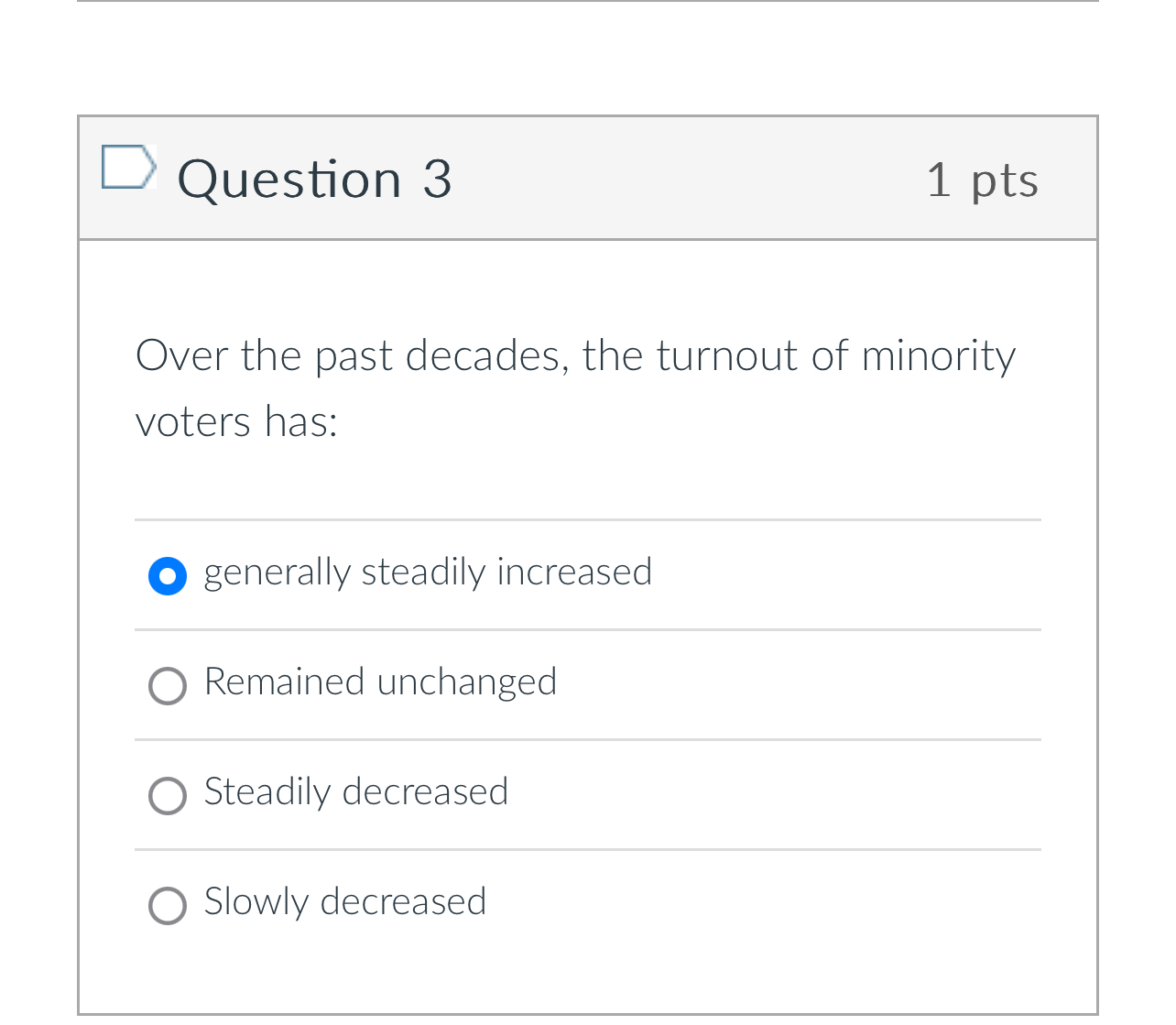Image resolution: width=1176 pixels, height=1025 pixels.
Task: Select the "generally steadily increased" radio button
Action: click(168, 575)
